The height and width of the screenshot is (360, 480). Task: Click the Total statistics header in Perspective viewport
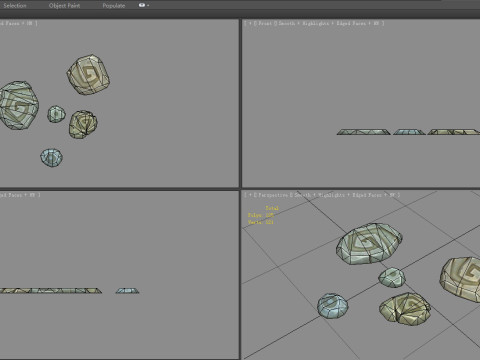(272, 208)
